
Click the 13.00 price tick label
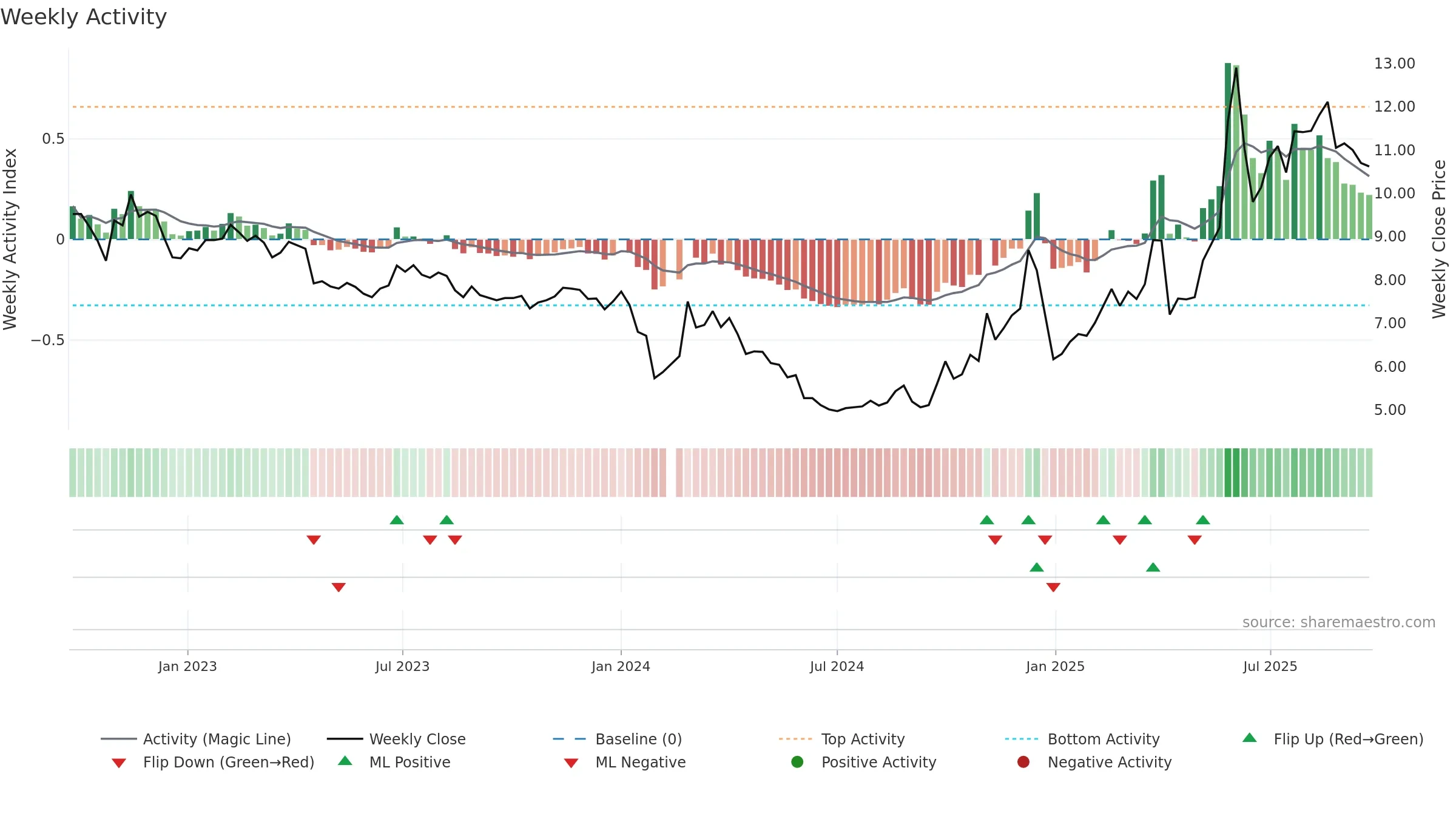coord(1394,63)
